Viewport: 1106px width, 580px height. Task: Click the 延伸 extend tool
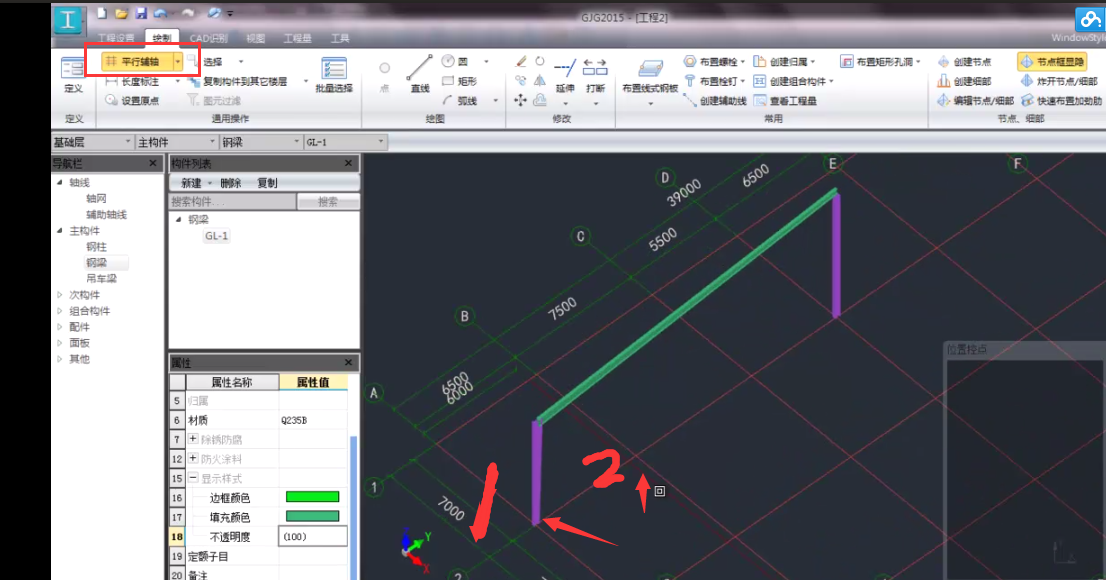coord(565,75)
